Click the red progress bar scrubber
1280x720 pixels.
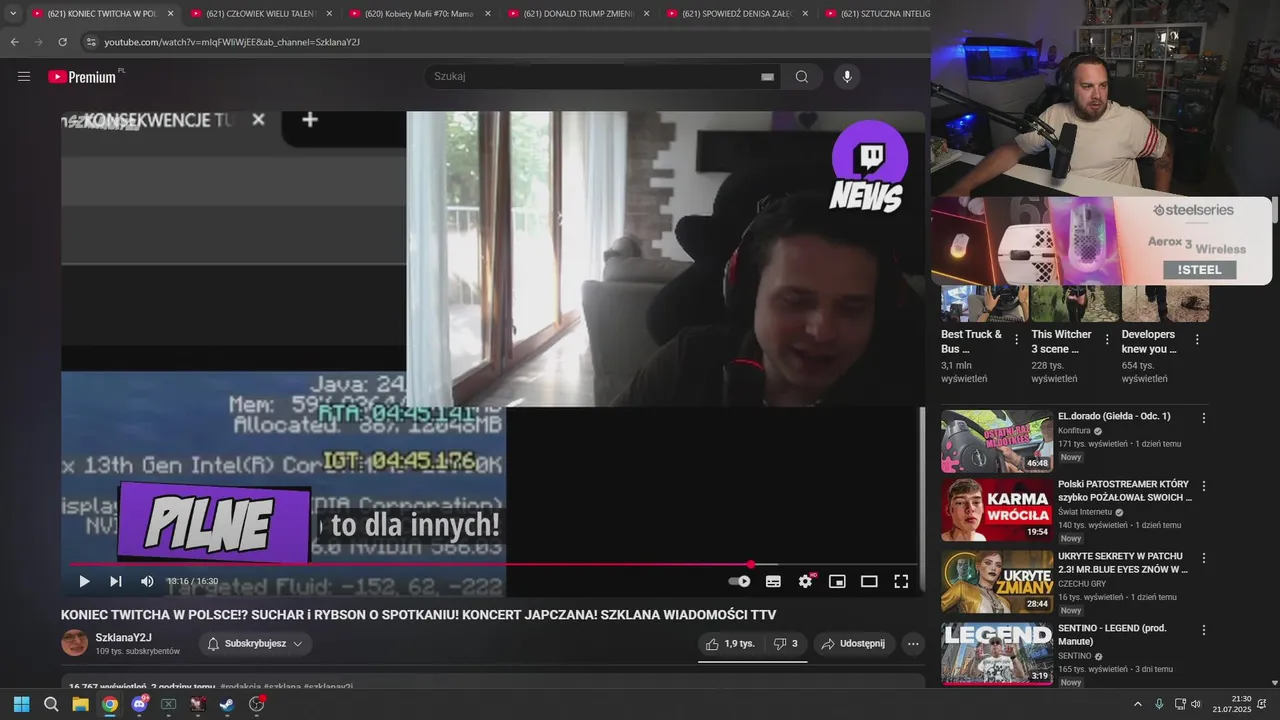(x=751, y=564)
